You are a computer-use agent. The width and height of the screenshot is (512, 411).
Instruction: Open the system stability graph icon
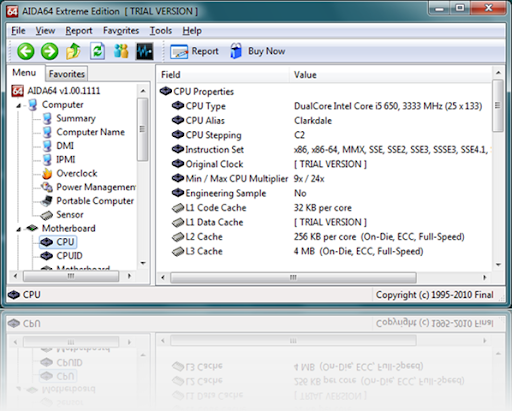coord(145,51)
